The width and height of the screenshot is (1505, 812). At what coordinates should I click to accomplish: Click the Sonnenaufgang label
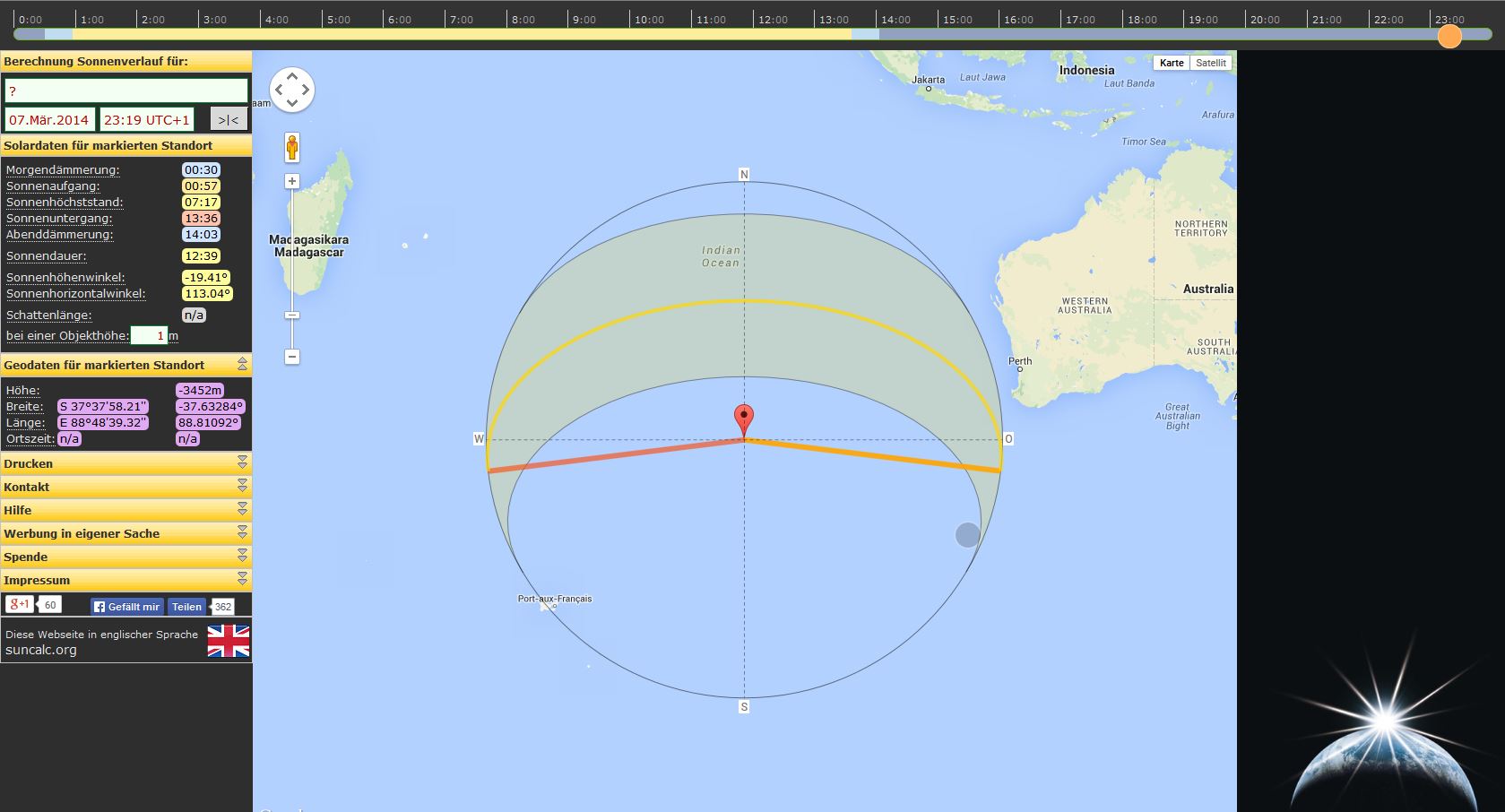click(x=53, y=186)
